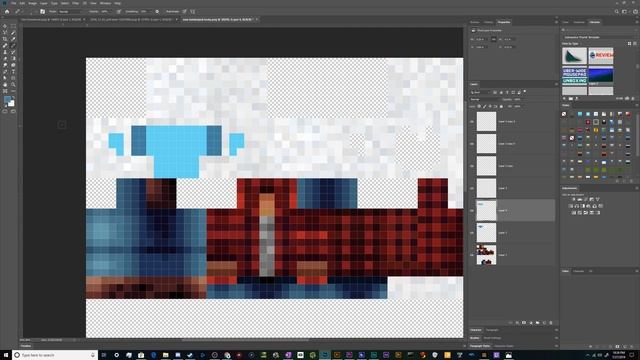640x360 pixels.
Task: Apply the None style swatch in Styles
Action: point(564,114)
